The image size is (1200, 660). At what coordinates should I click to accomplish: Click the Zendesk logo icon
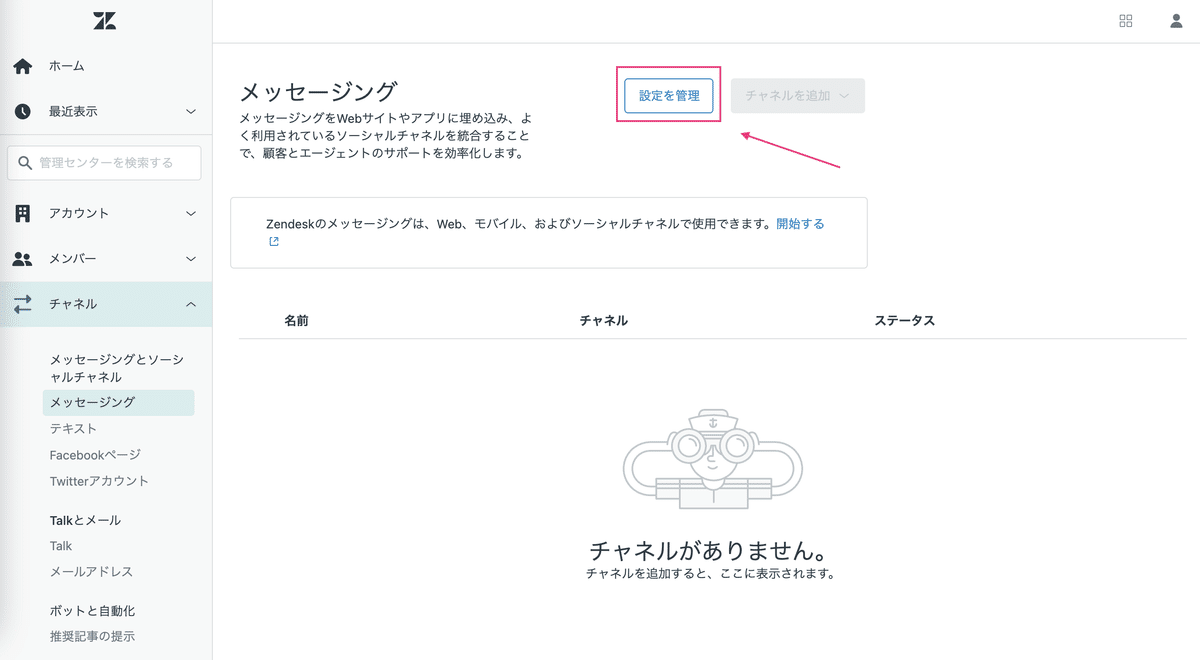point(105,21)
